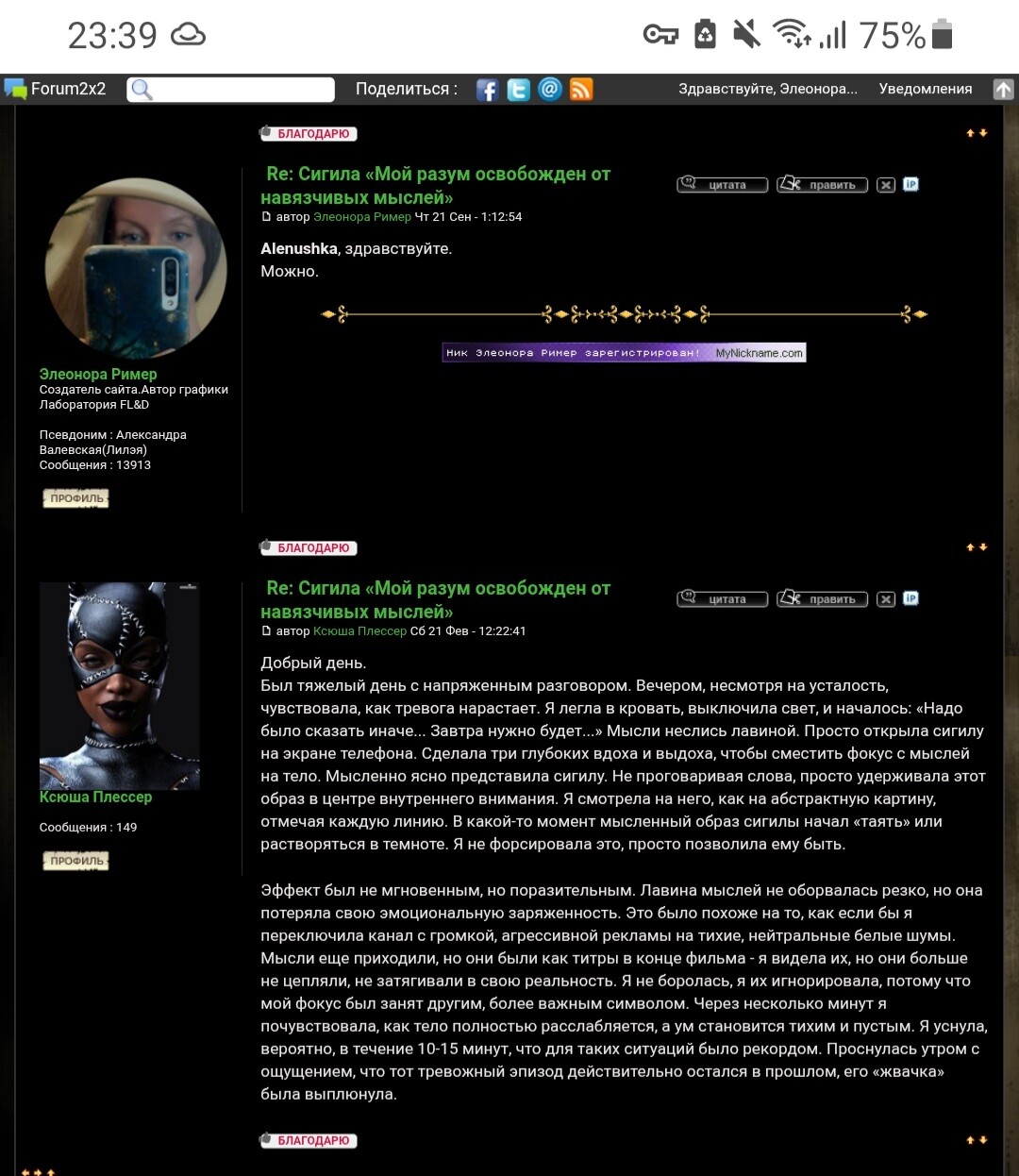Share the thread via email
The height and width of the screenshot is (1176, 1019).
point(550,89)
